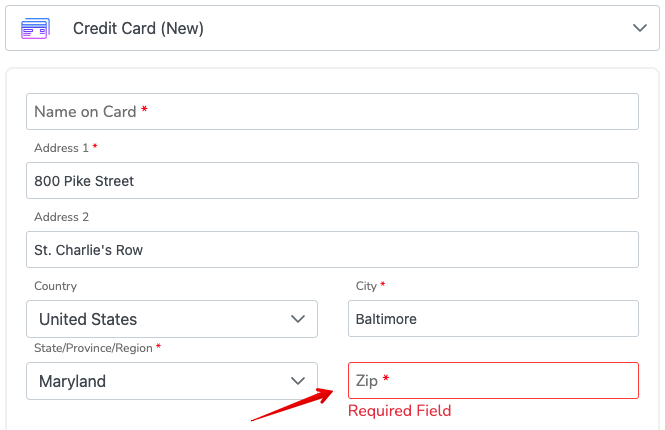665x430 pixels.
Task: Click the Country label text
Action: pos(56,286)
